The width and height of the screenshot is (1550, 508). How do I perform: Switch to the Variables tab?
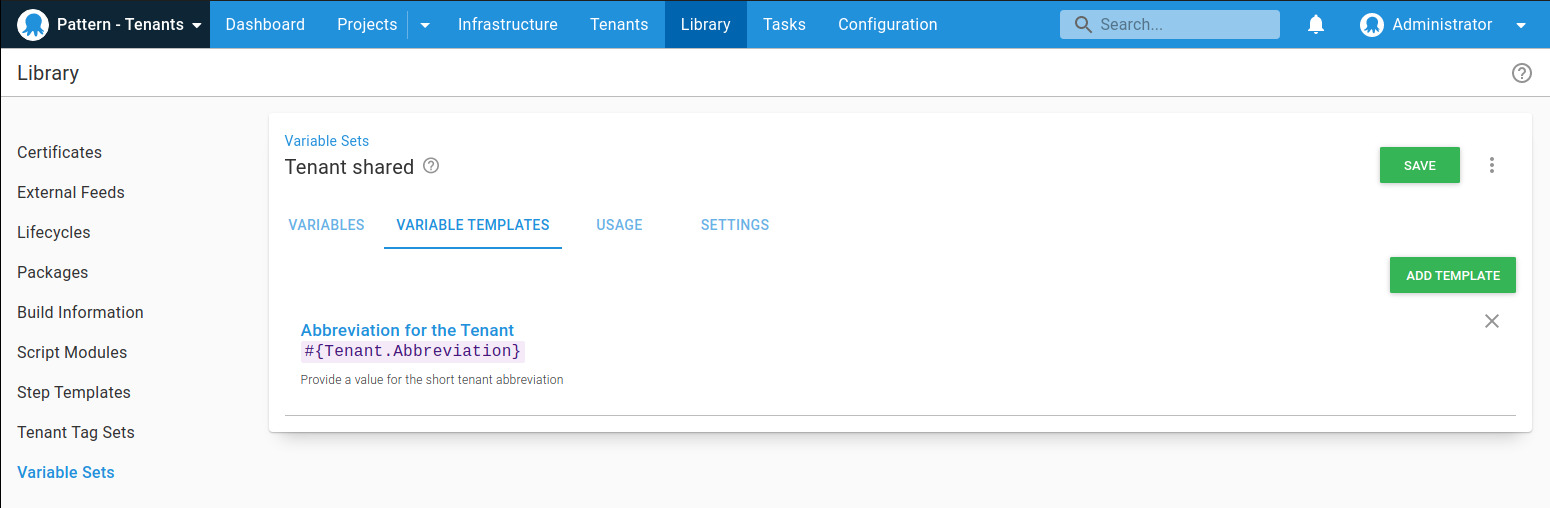pos(326,225)
